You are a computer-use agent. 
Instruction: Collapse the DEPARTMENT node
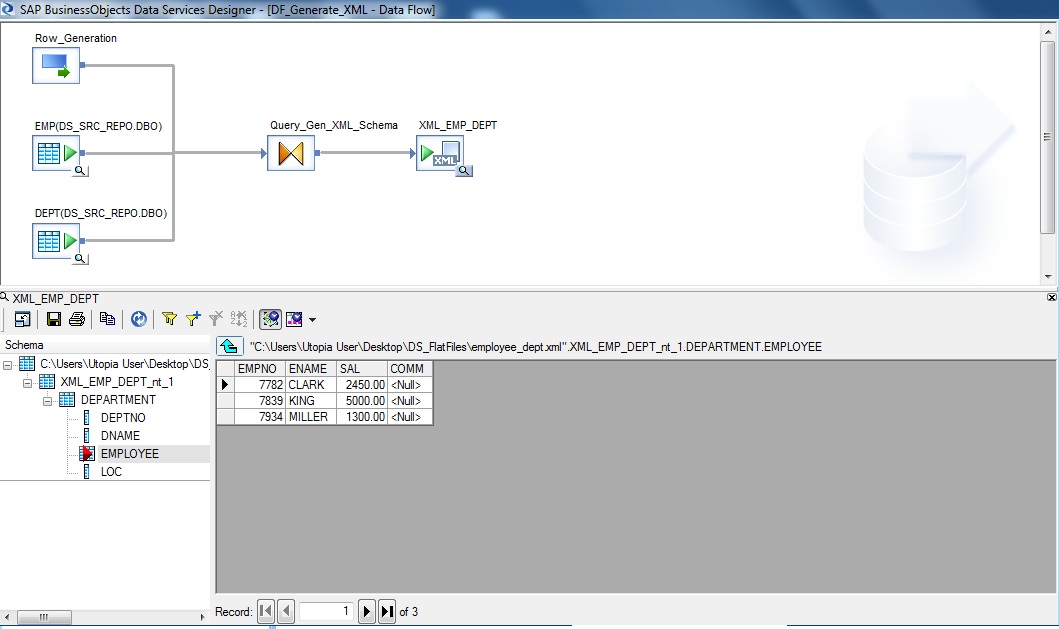(47, 401)
